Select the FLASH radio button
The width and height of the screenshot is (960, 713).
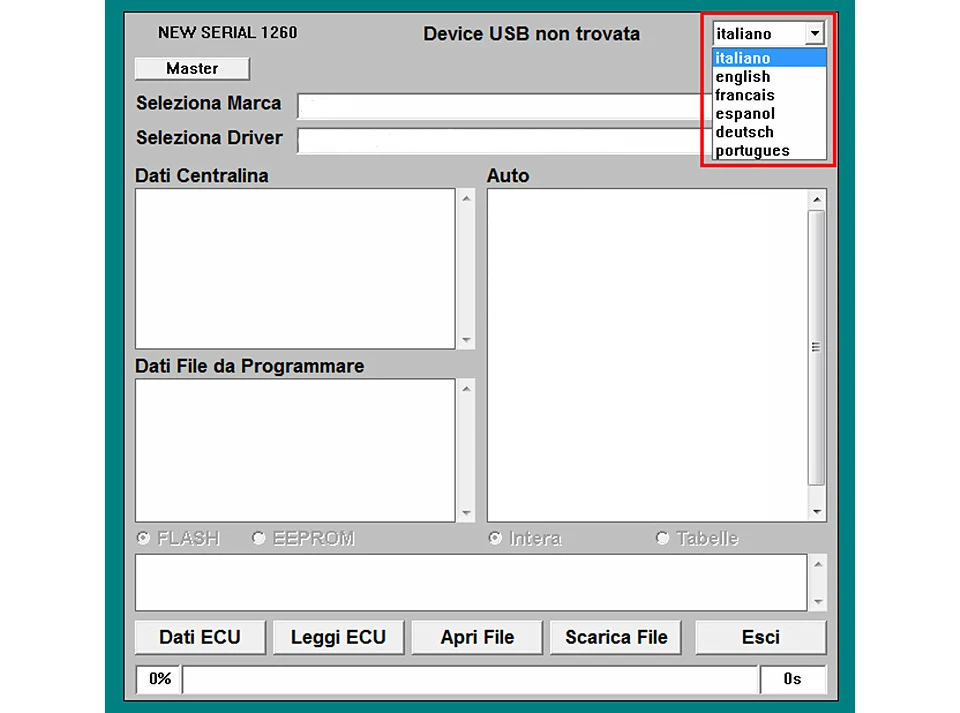[143, 538]
